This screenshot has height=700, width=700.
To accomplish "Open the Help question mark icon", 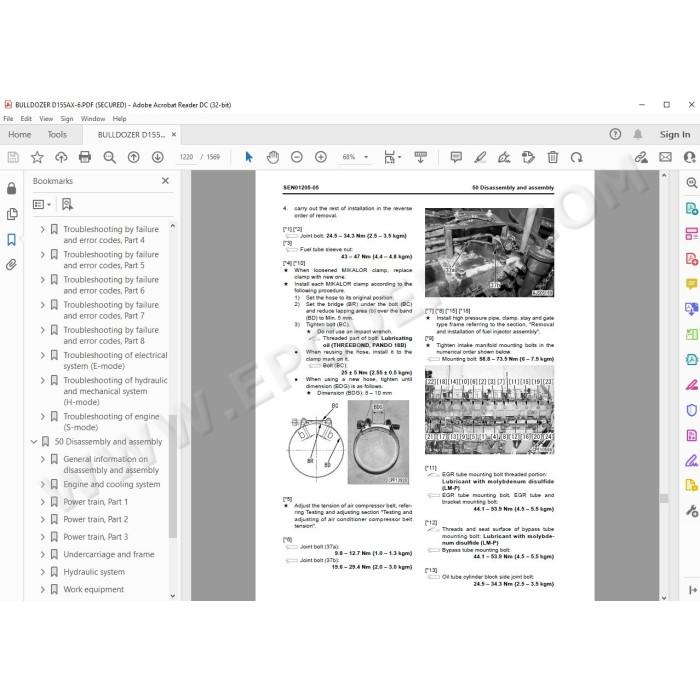I will pyautogui.click(x=615, y=134).
